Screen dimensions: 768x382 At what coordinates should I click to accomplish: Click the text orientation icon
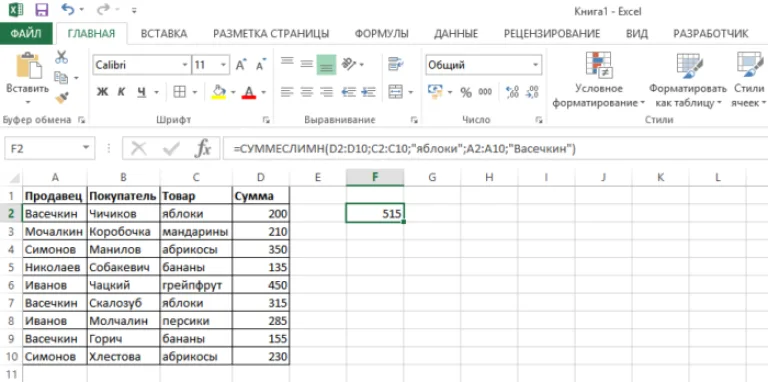(x=349, y=64)
